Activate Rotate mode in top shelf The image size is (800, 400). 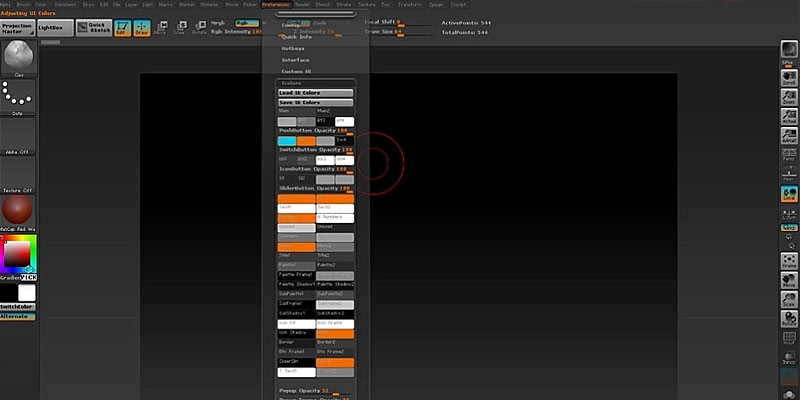199,28
